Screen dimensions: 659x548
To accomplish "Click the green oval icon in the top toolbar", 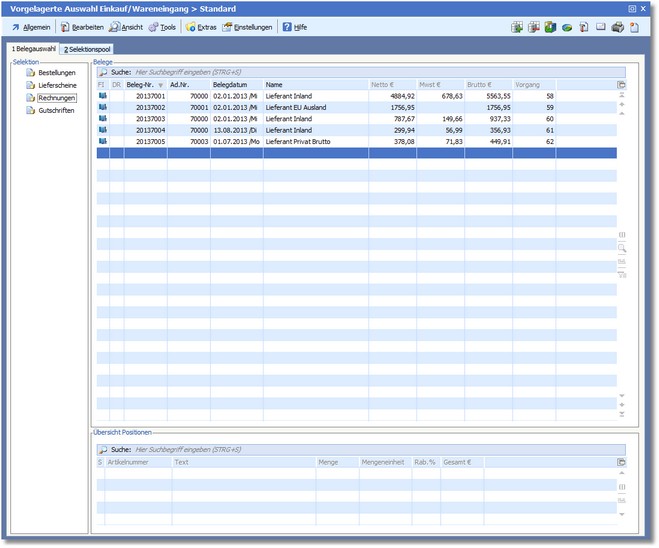I will 566,27.
